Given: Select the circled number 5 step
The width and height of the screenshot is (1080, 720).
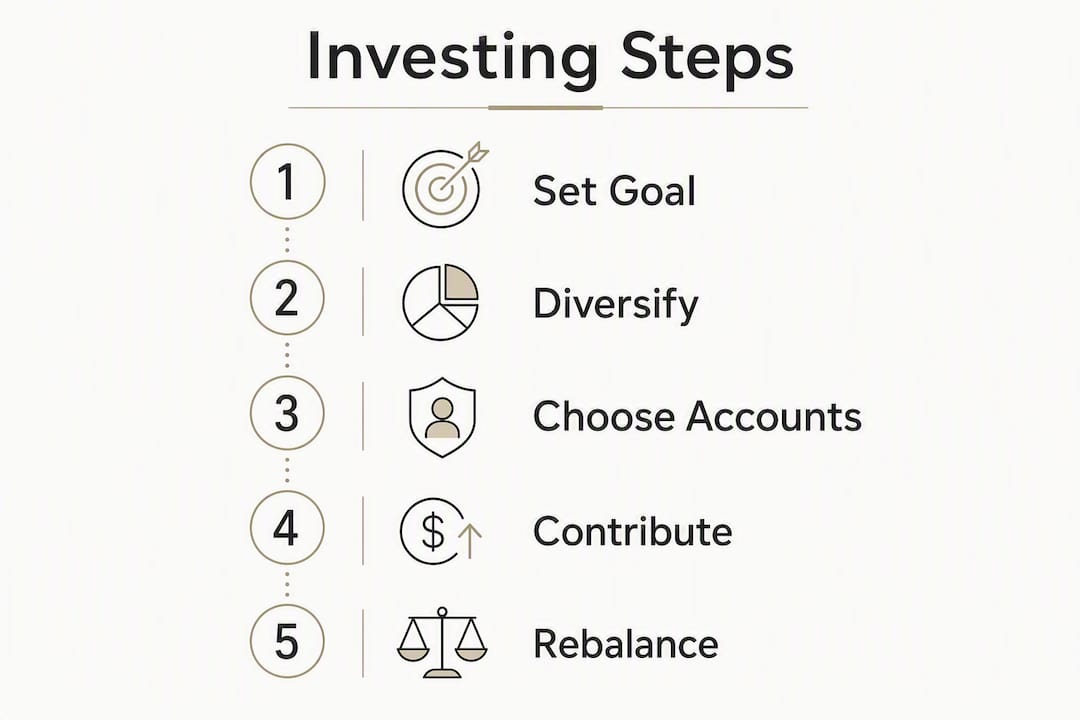Looking at the screenshot, I should point(287,641).
